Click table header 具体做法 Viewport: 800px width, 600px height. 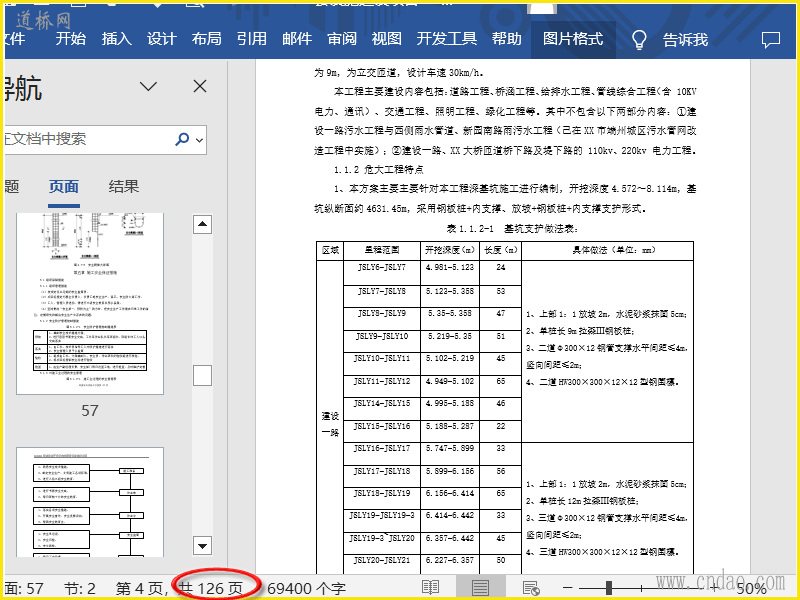tap(607, 250)
